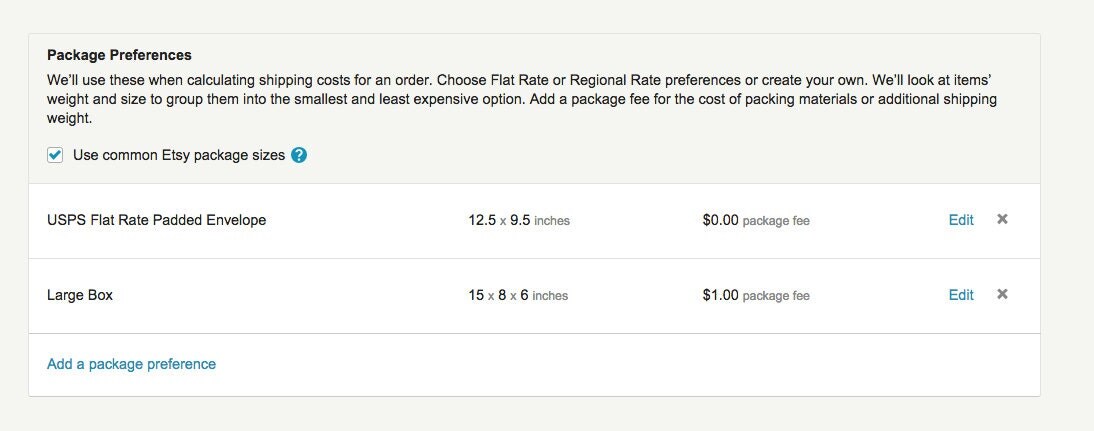Remove the USPS Flat Rate Padded Envelope preference
The image size is (1094, 431).
(1002, 219)
